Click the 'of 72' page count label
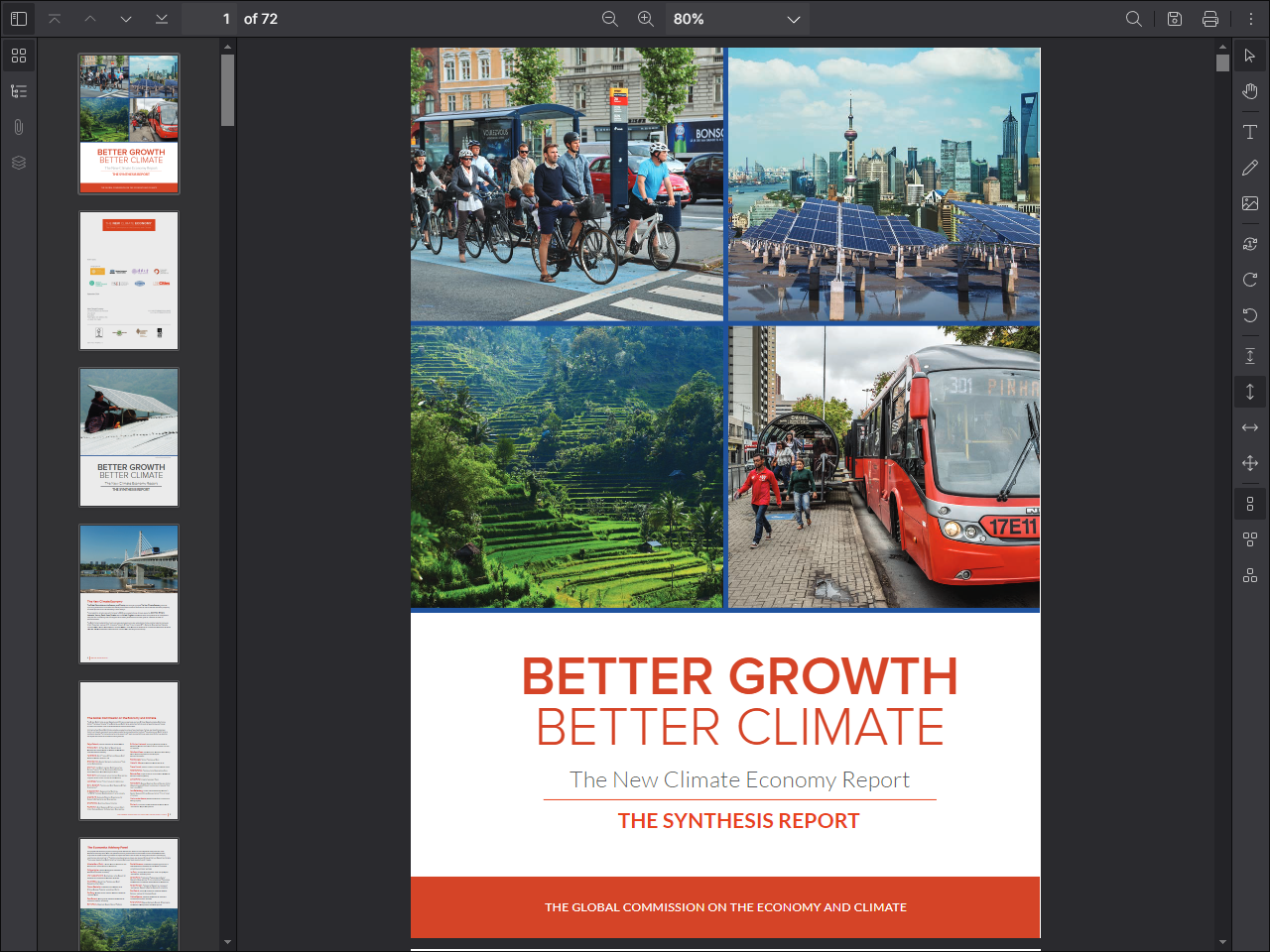The width and height of the screenshot is (1270, 952). (261, 19)
